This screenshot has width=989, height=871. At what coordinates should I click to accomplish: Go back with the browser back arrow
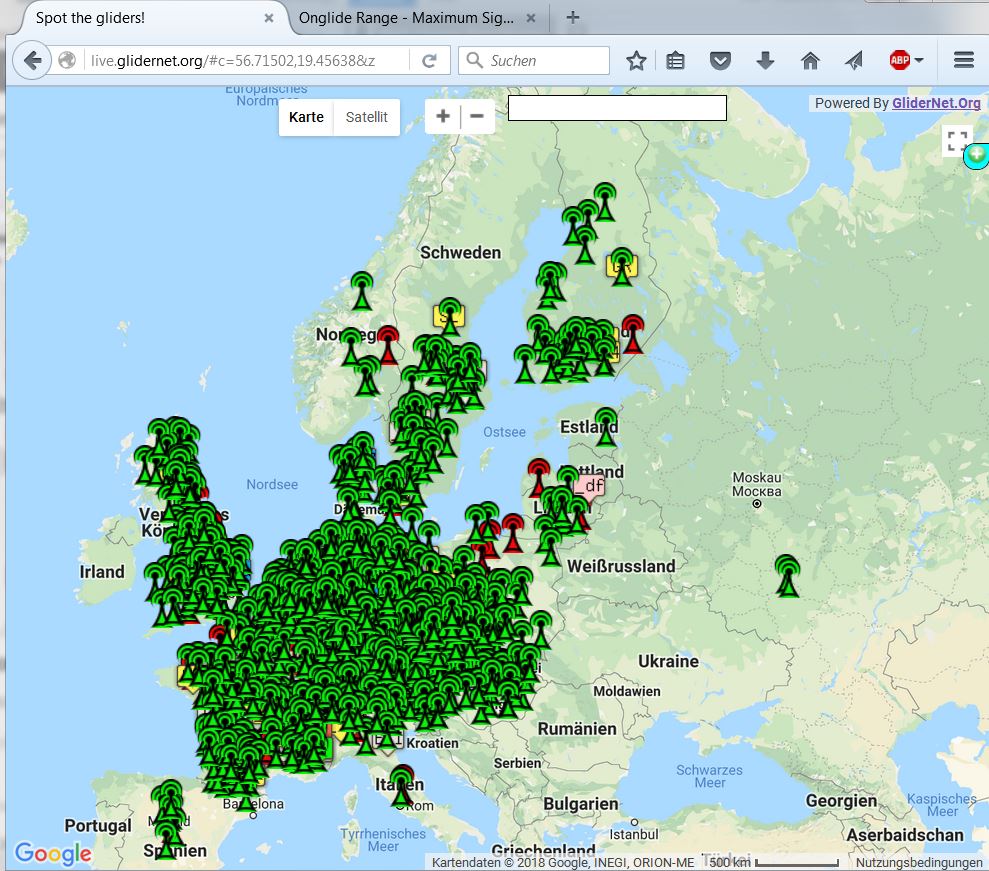[x=32, y=61]
